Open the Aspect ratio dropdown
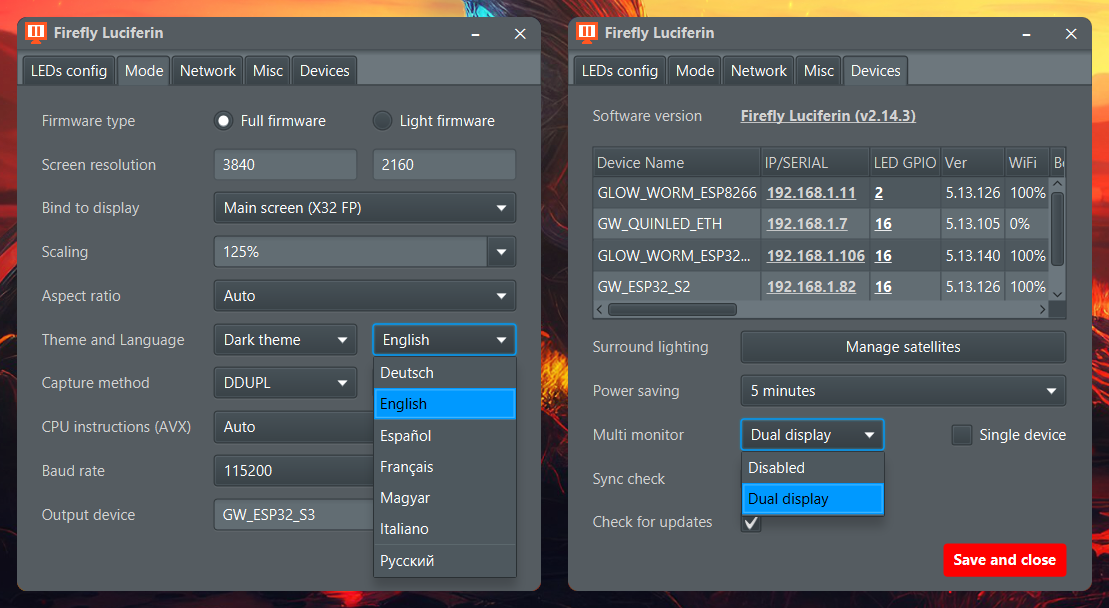 click(365, 296)
